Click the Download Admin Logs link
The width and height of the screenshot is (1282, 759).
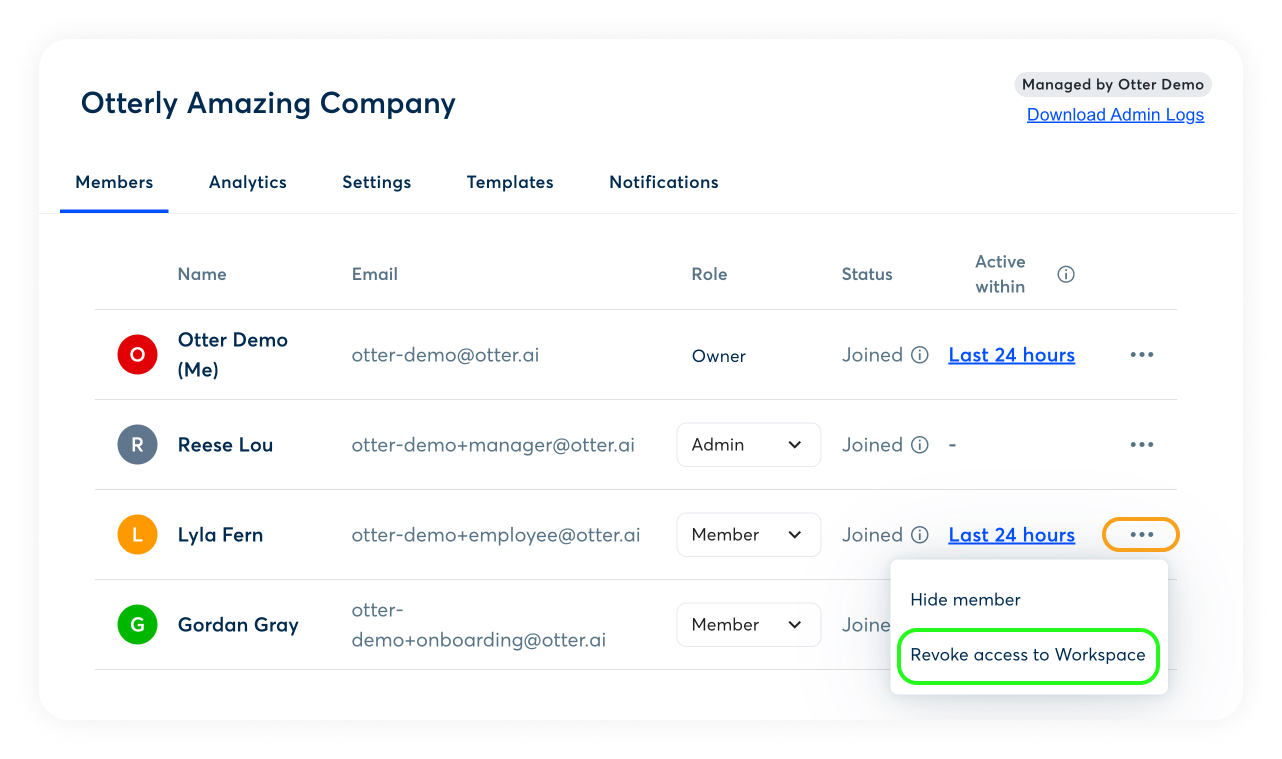(1115, 115)
